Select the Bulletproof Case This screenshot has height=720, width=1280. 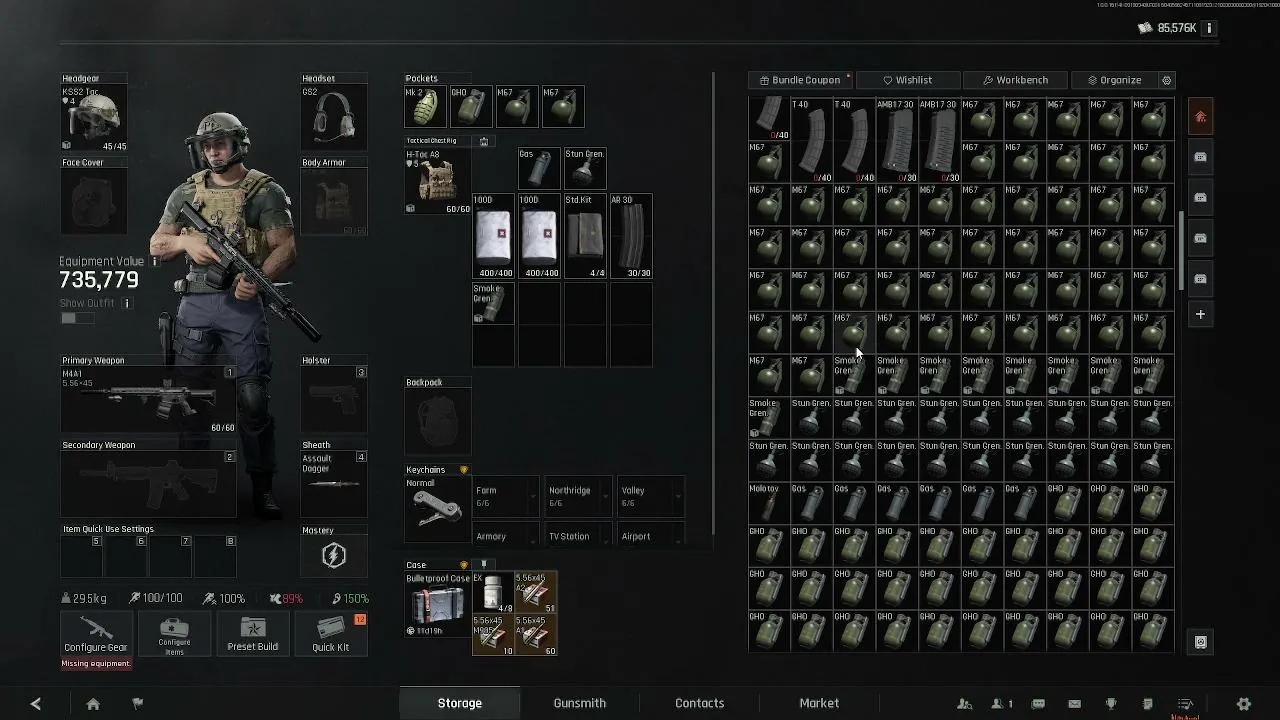tap(437, 605)
